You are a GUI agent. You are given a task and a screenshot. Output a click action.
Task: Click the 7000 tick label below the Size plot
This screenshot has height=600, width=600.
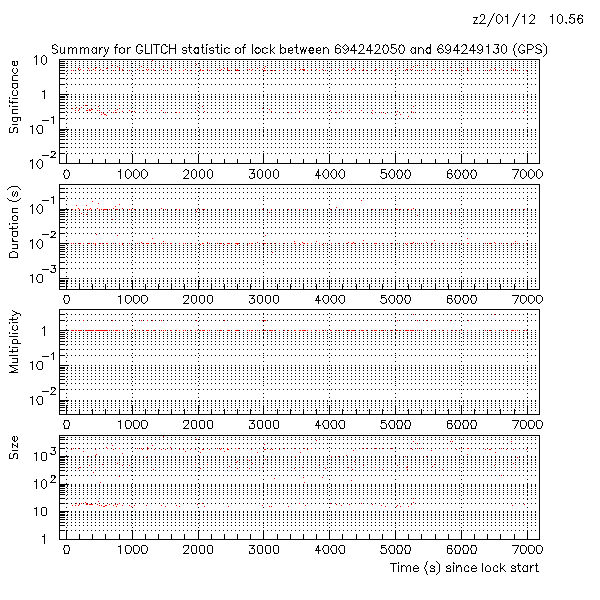point(526,549)
